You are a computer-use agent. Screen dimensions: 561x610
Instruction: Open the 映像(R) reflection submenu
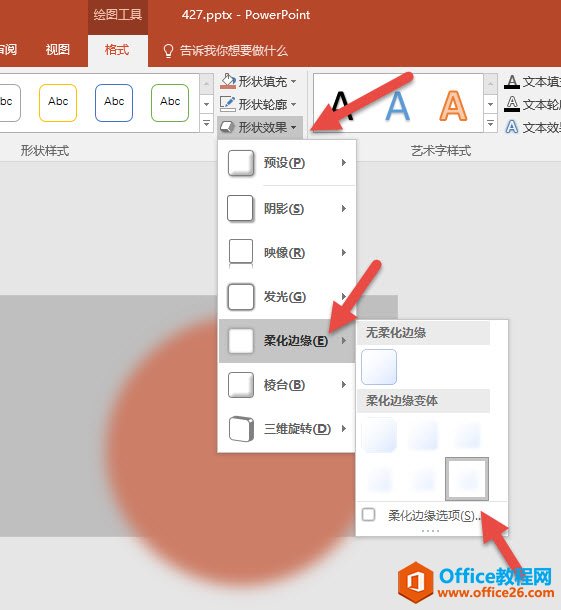coord(287,253)
